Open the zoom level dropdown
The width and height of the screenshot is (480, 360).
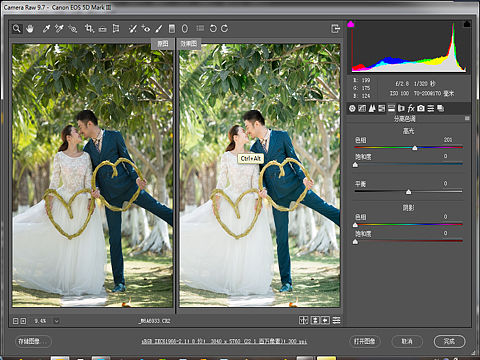pos(56,321)
